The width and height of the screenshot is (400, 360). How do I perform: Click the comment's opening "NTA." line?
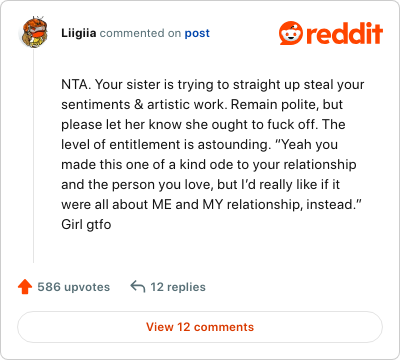tap(213, 85)
